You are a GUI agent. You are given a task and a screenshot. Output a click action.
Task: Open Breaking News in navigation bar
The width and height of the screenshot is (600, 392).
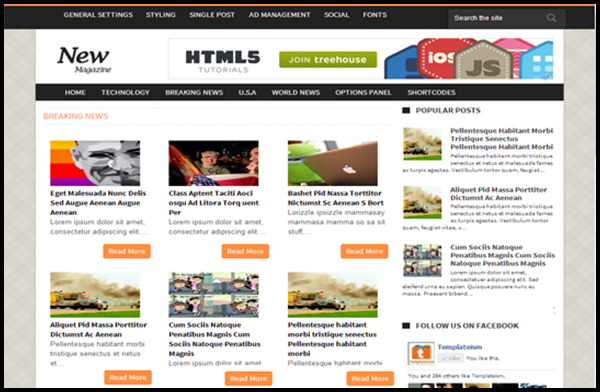[194, 92]
